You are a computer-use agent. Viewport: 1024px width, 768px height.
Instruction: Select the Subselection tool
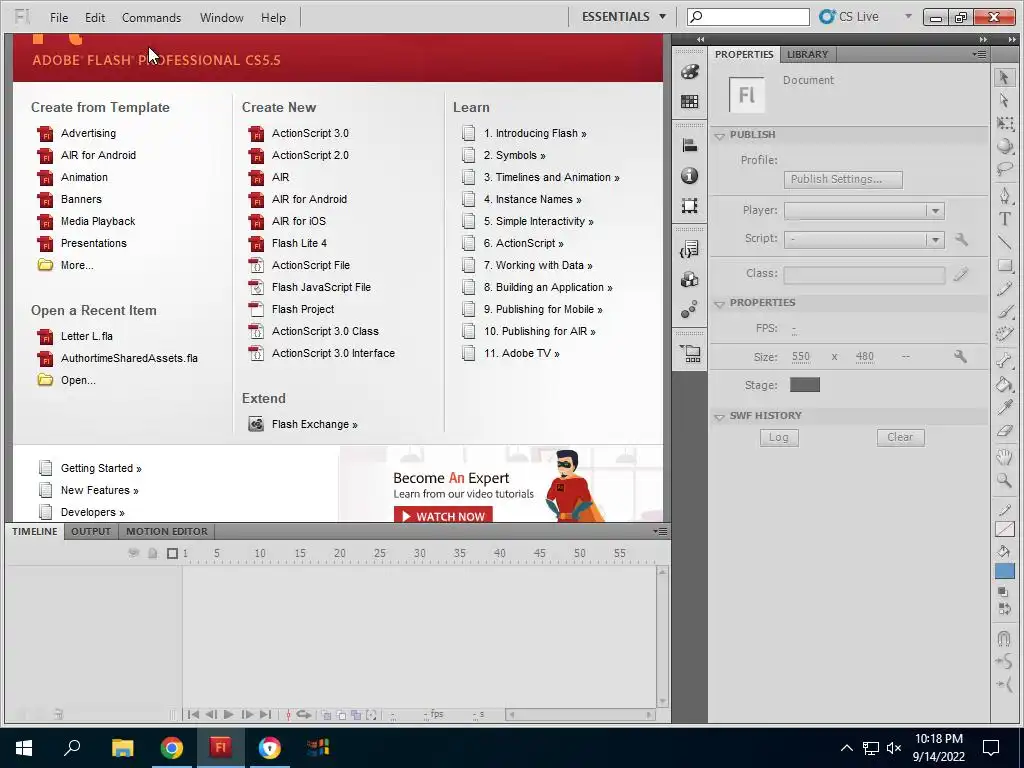coord(1004,100)
